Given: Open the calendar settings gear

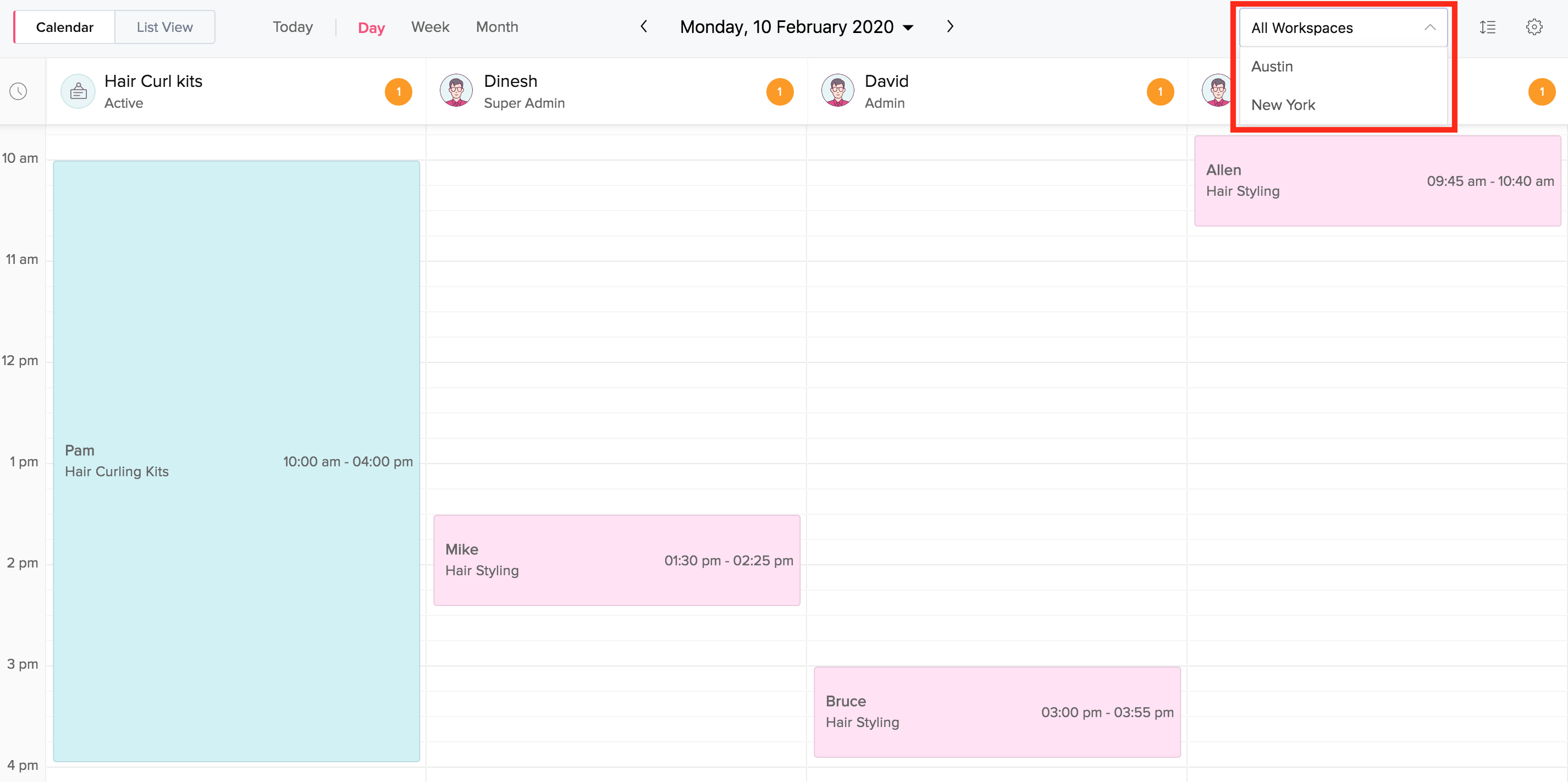Looking at the screenshot, I should coord(1534,27).
